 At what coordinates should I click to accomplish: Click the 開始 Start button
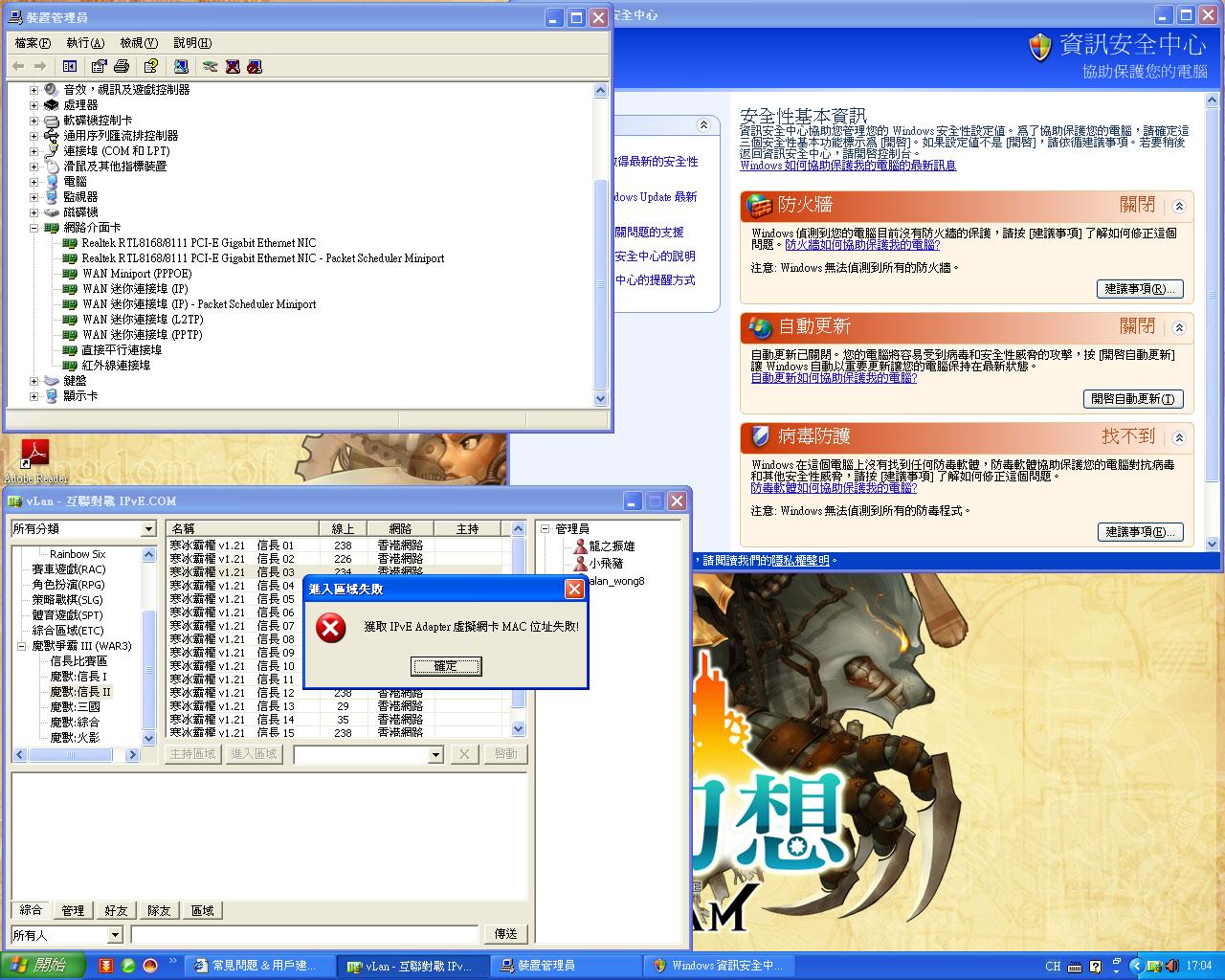tap(41, 966)
